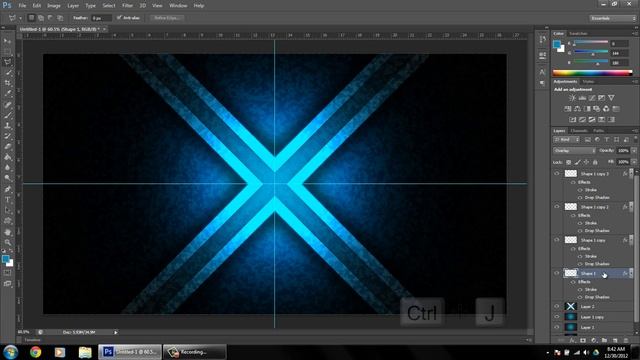Viewport: 640px width, 360px height.
Task: Add a Levels adjustment
Action: 582,98
